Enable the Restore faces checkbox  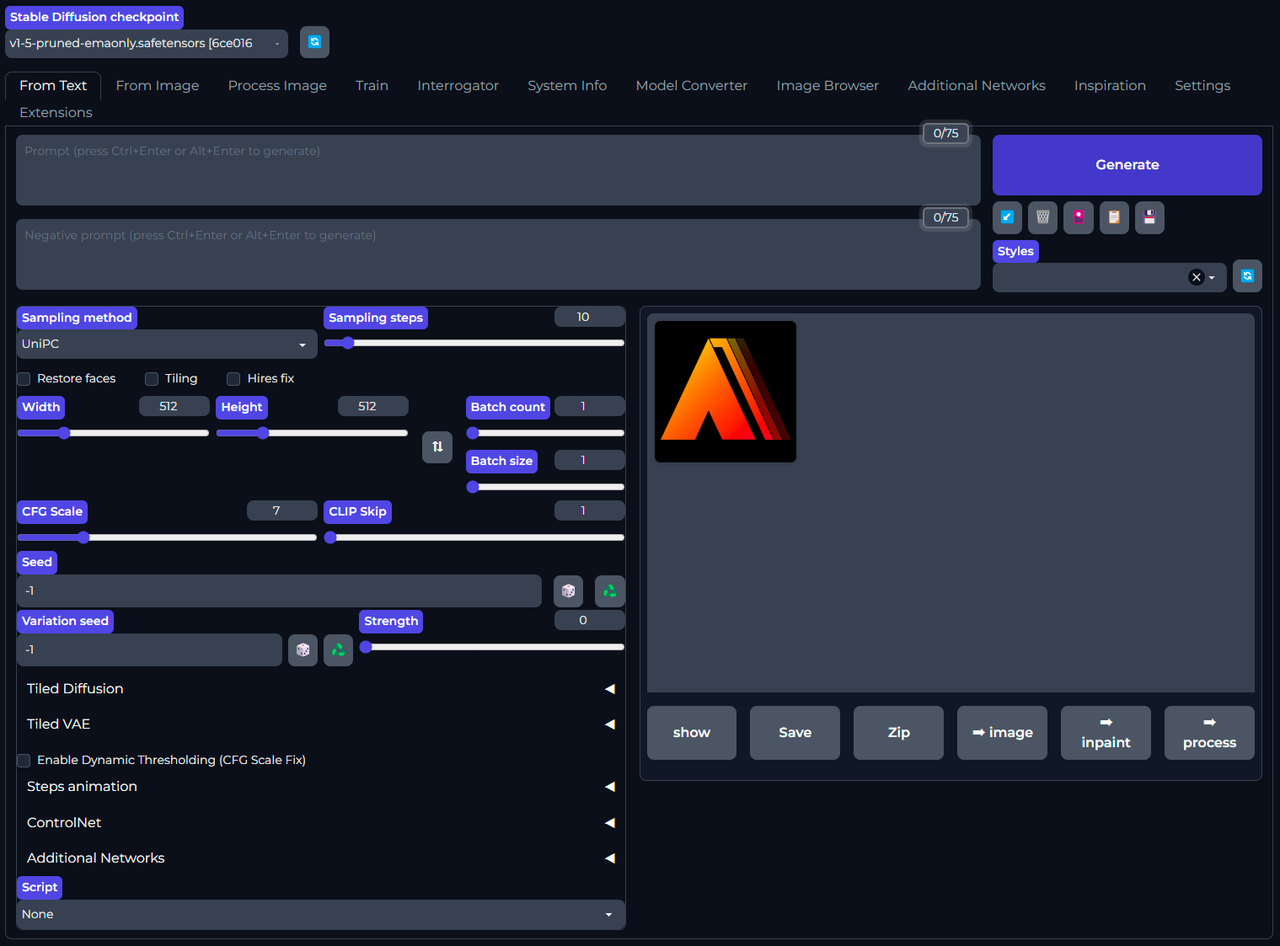(x=24, y=379)
